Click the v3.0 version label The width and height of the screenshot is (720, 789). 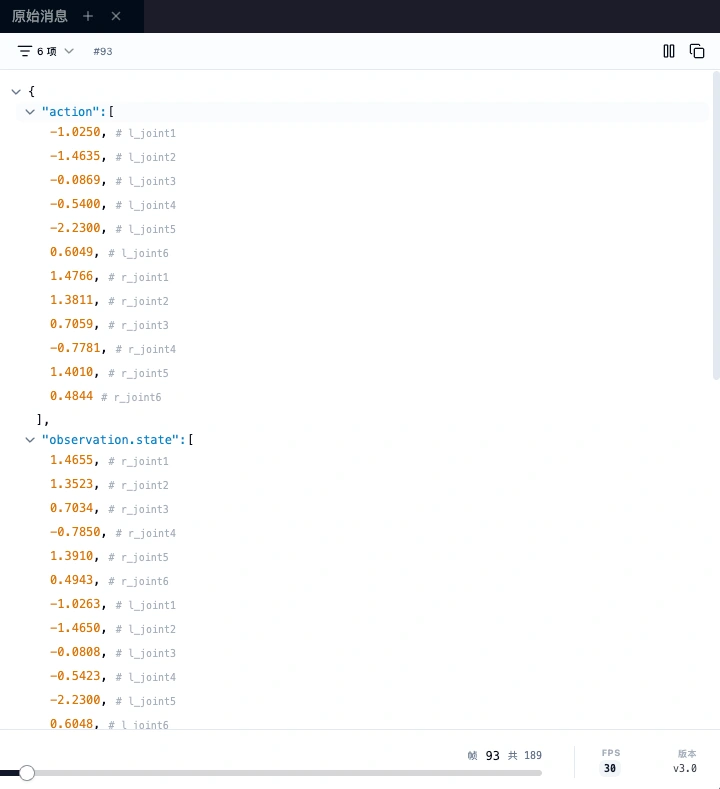tap(685, 768)
